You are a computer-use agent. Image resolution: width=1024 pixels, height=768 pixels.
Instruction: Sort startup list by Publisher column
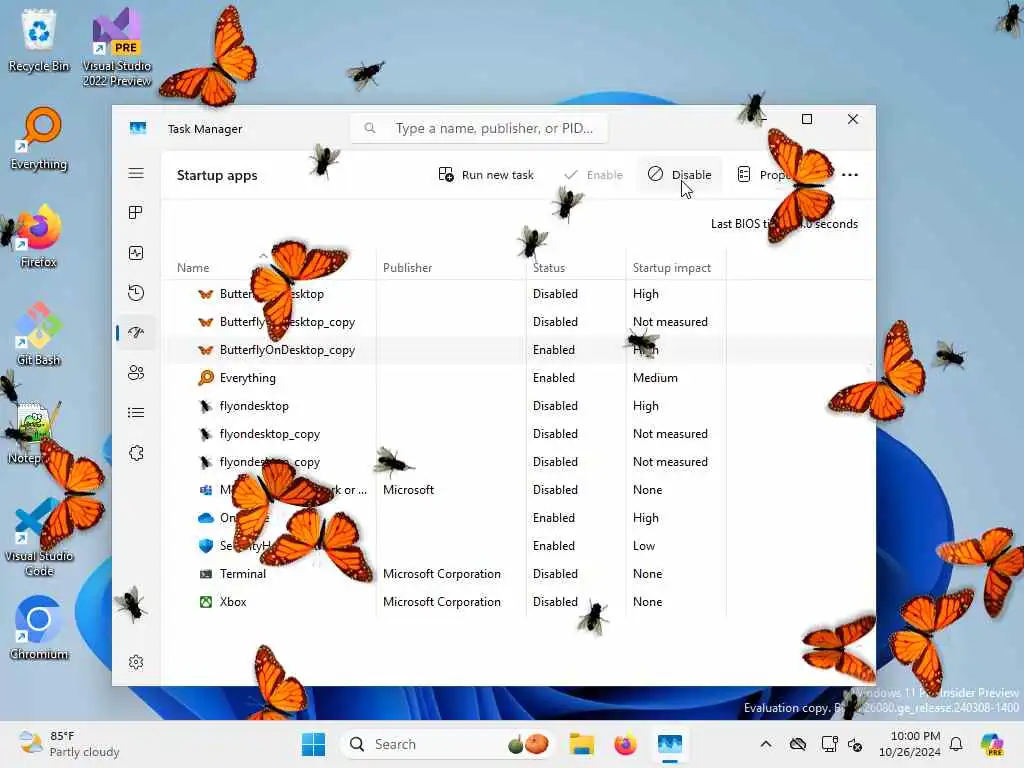click(x=408, y=268)
